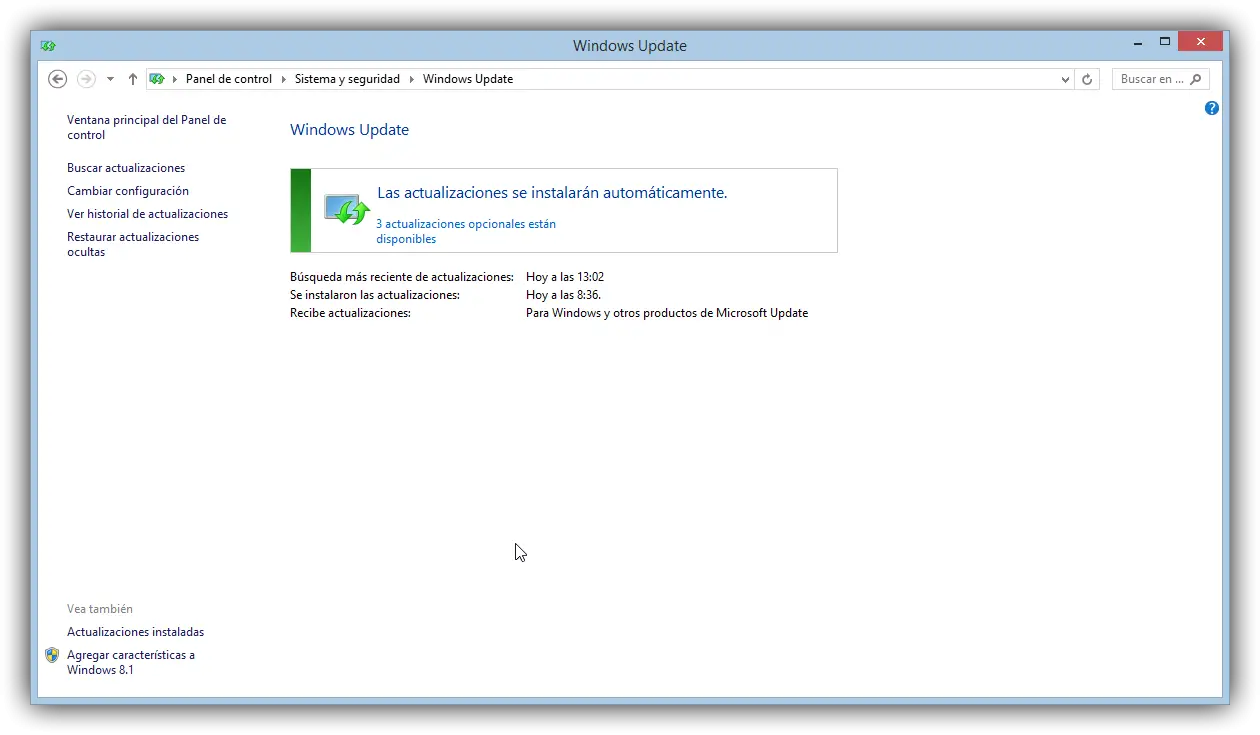The width and height of the screenshot is (1260, 735).
Task: Click the 'Recibe actualizaciones:' label
Action: click(x=350, y=313)
